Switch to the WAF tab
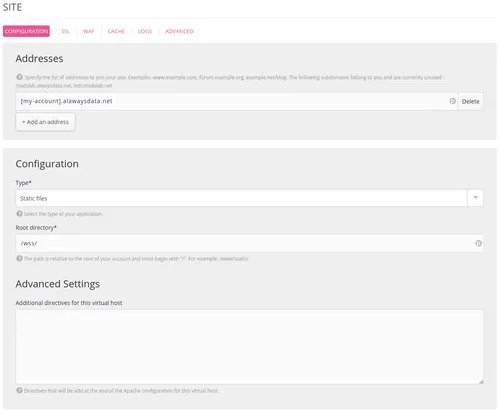 point(88,31)
